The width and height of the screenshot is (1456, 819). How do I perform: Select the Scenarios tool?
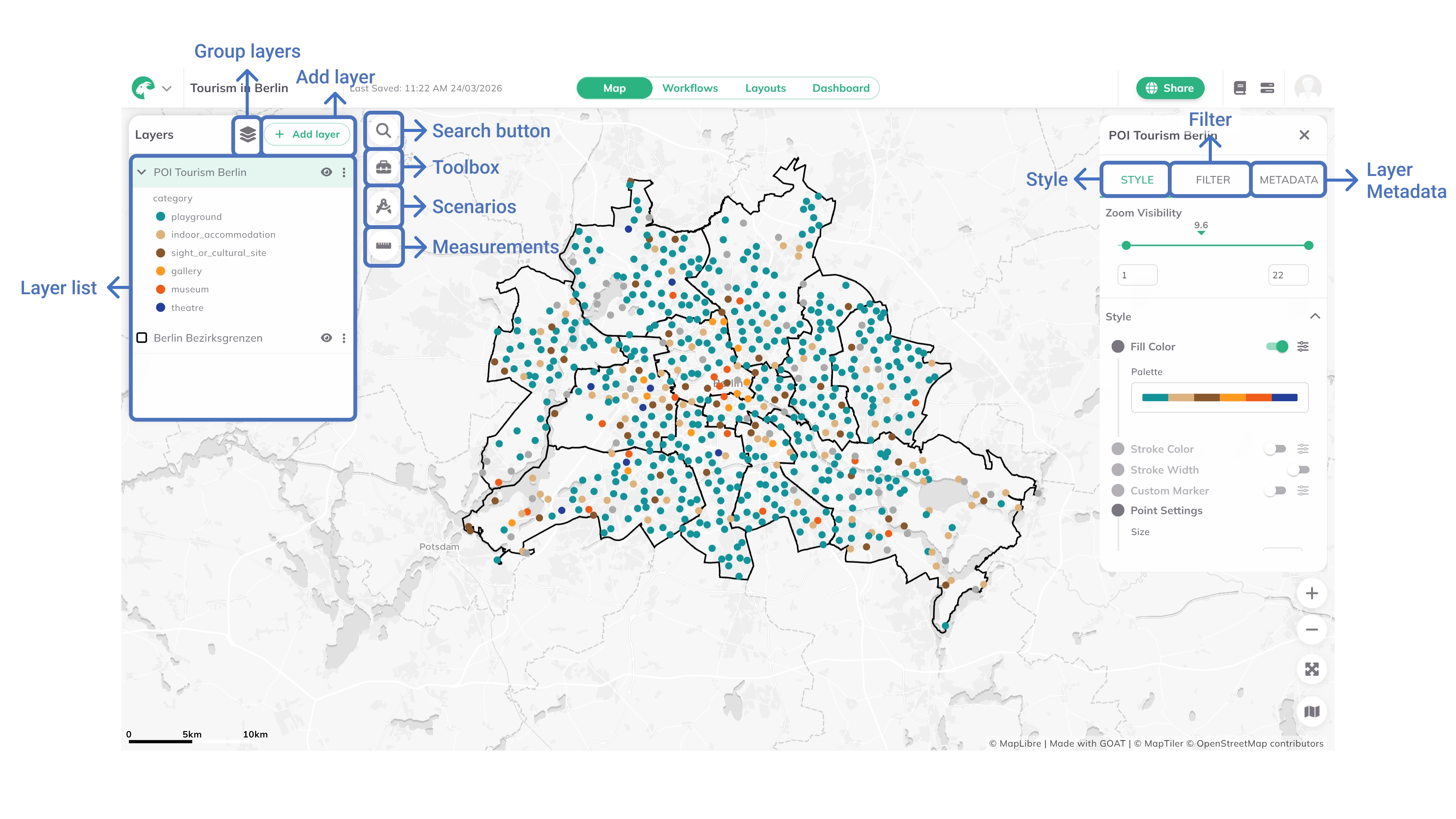point(384,206)
